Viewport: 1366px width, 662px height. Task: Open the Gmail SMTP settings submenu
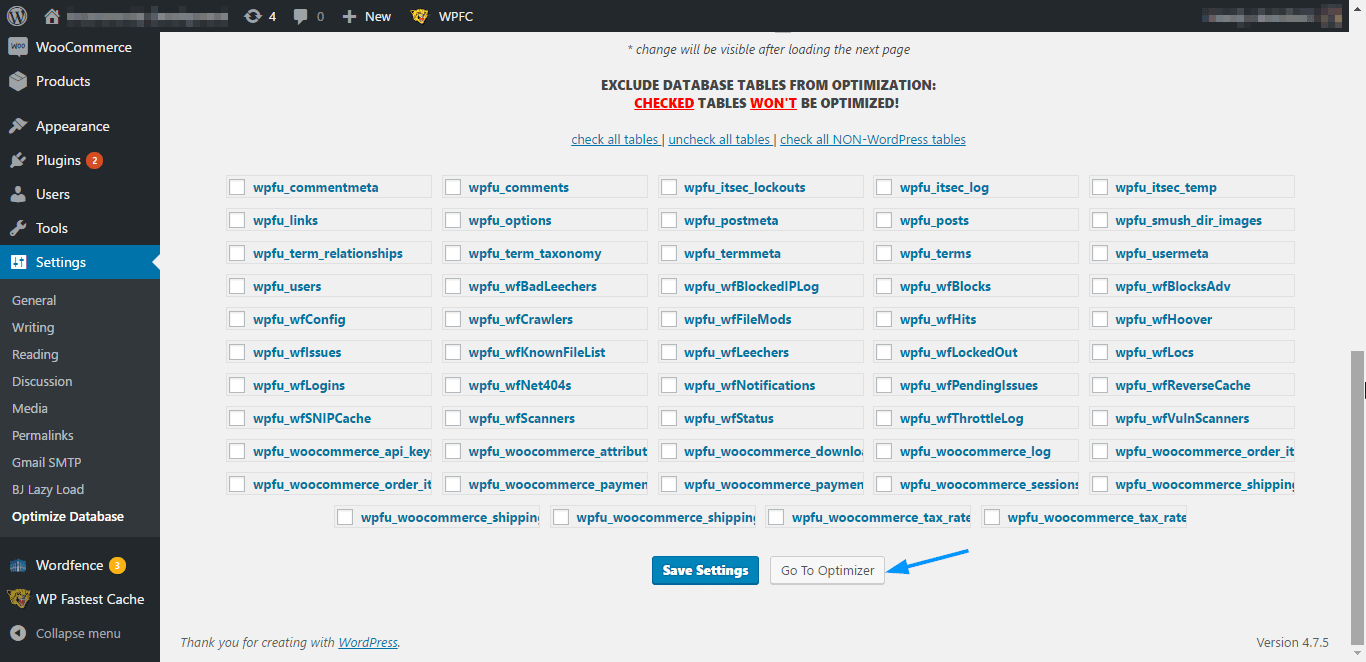pos(47,462)
